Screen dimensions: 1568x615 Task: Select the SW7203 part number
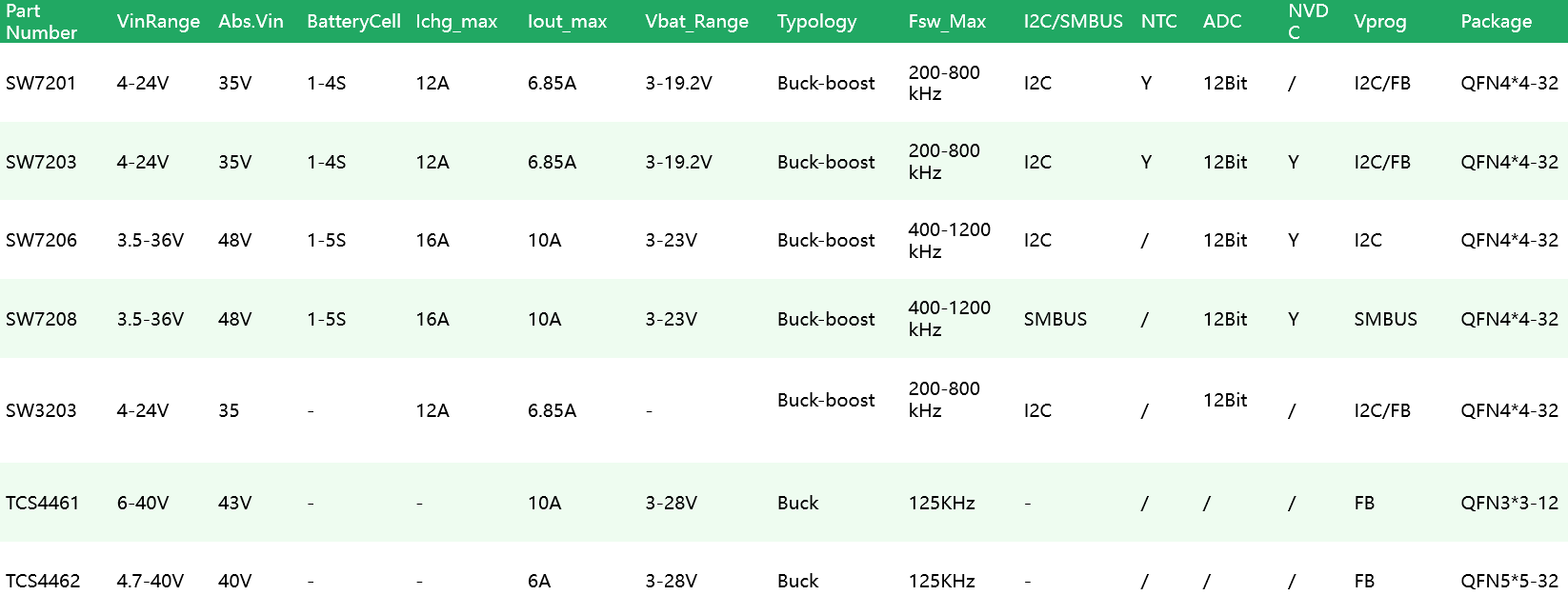(x=41, y=162)
